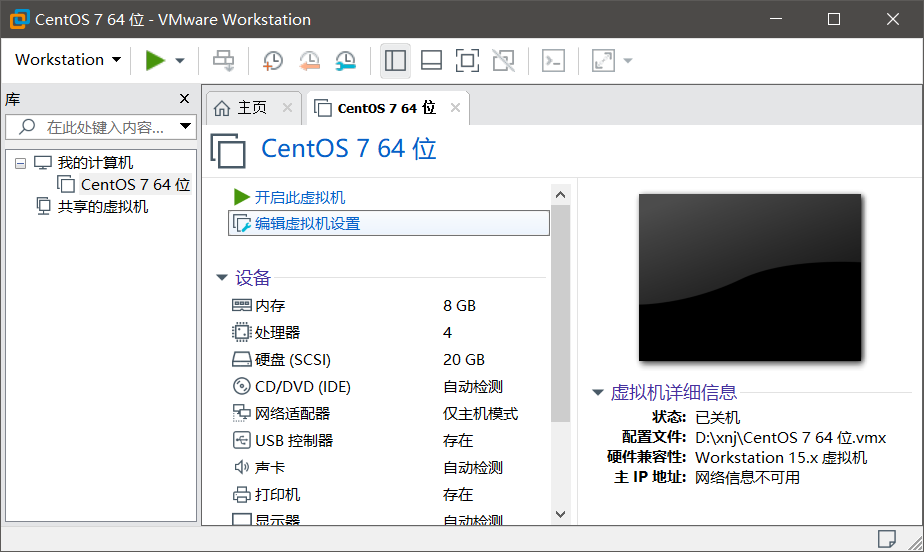This screenshot has height=552, width=924.
Task: Click the 处理器 processor device icon
Action: click(242, 332)
